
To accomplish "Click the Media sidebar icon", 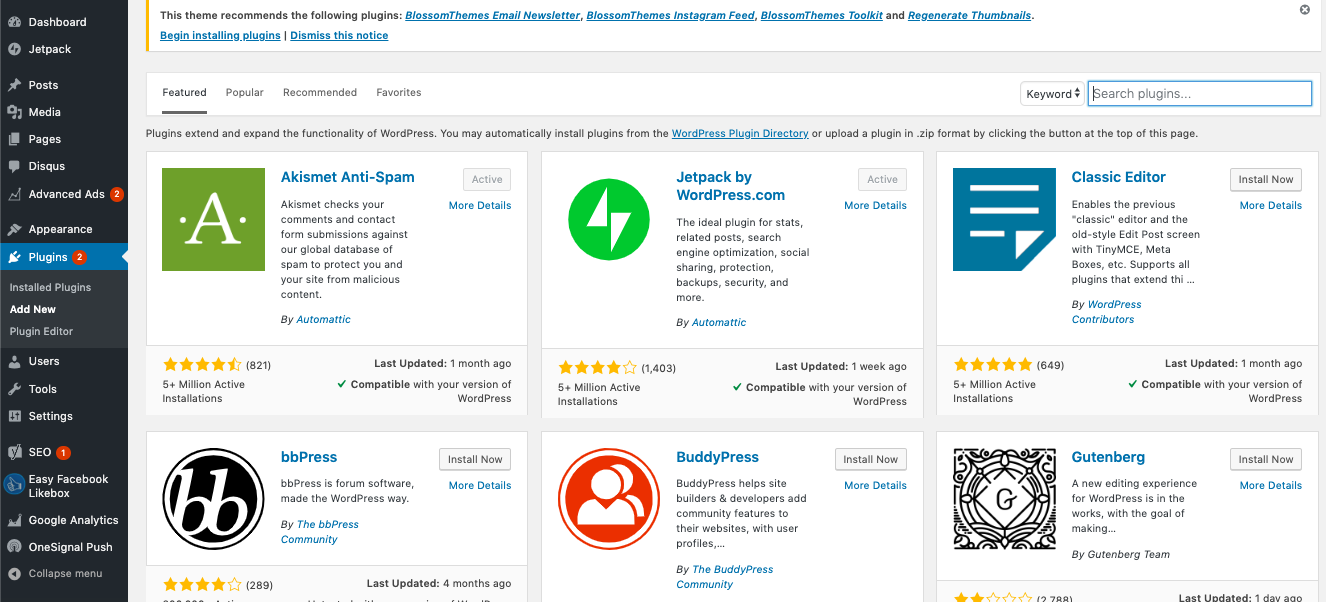I will tap(14, 112).
